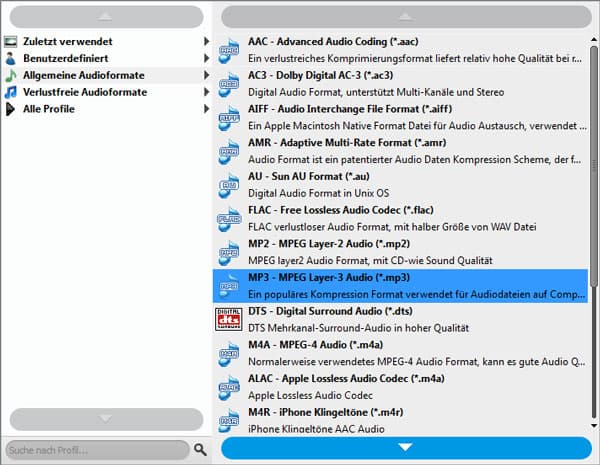This screenshot has height=465, width=600.
Task: Select AIFF - Audio Interchange File Format title
Action: 350,109
